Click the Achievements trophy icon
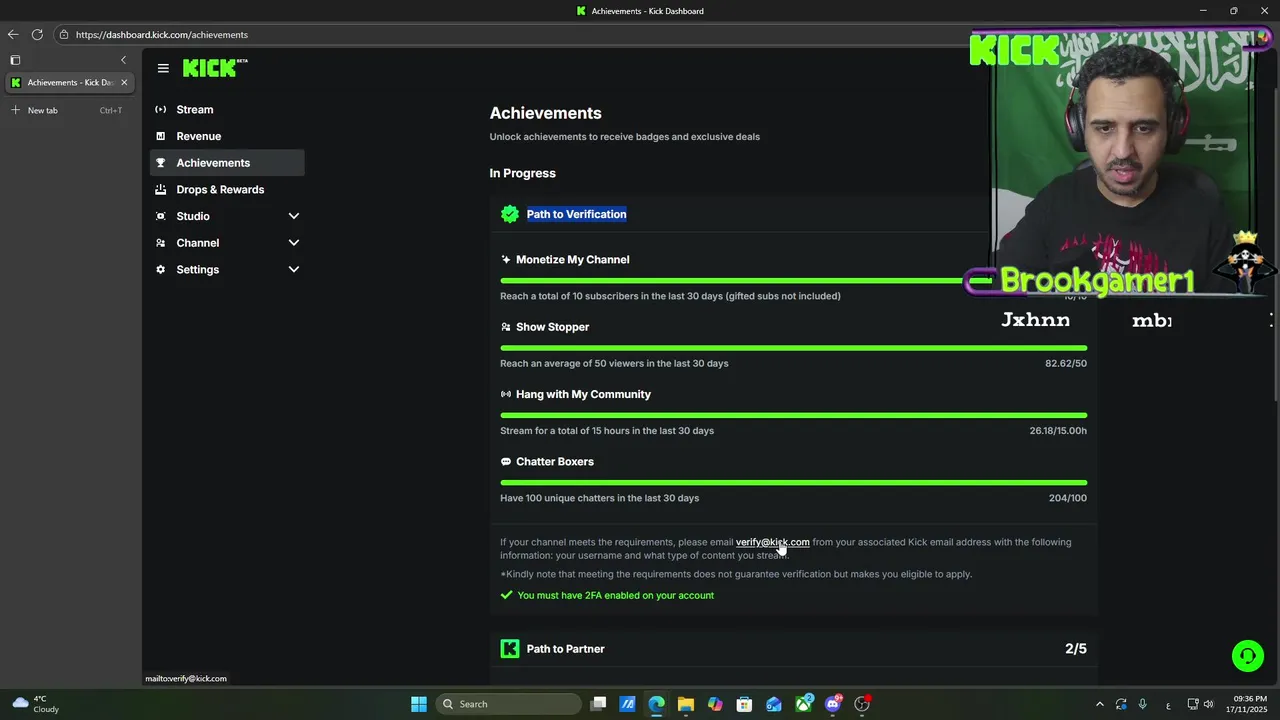 (x=161, y=163)
